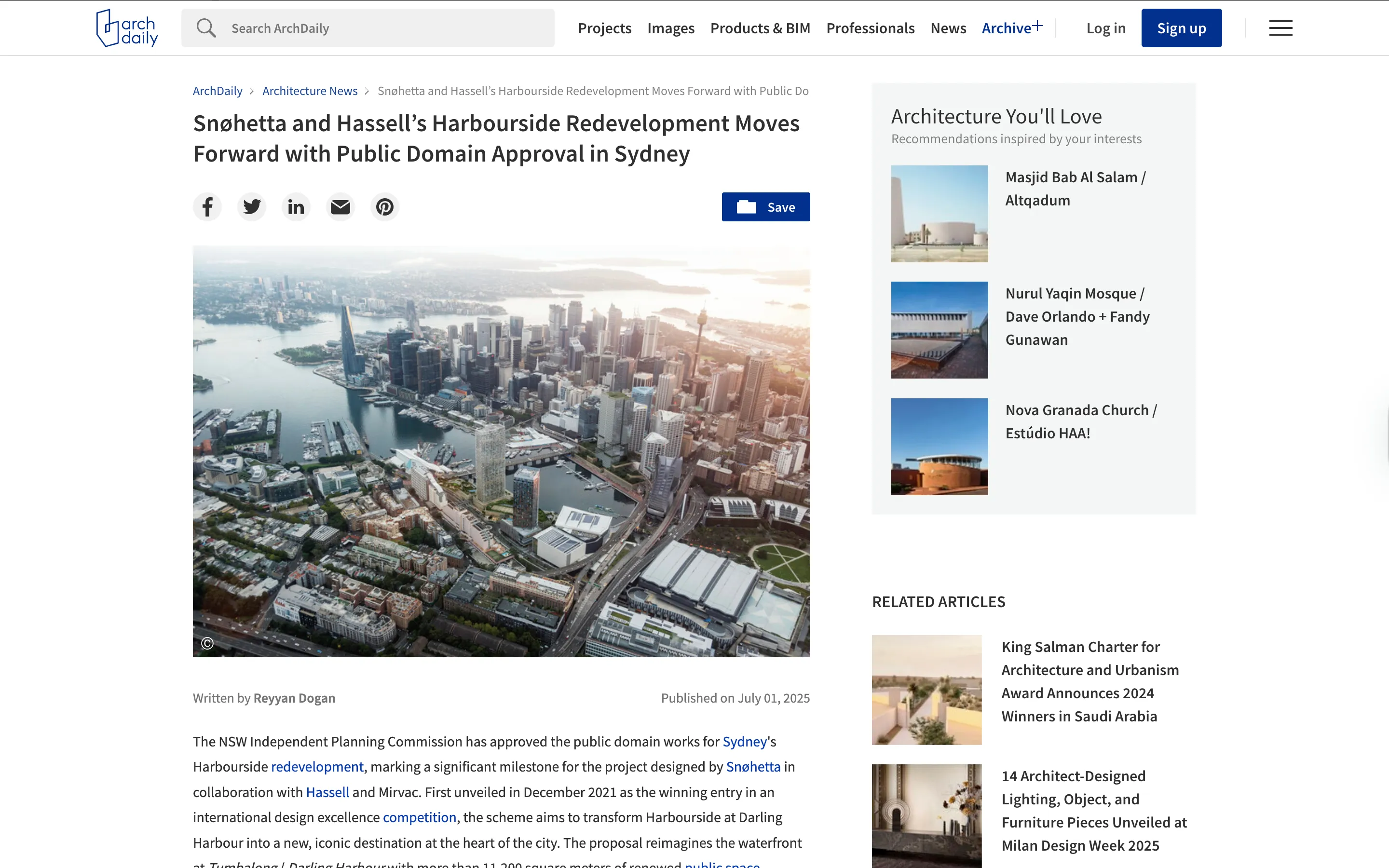The image size is (1389, 868).
Task: Save the article to folder
Action: pos(766,207)
